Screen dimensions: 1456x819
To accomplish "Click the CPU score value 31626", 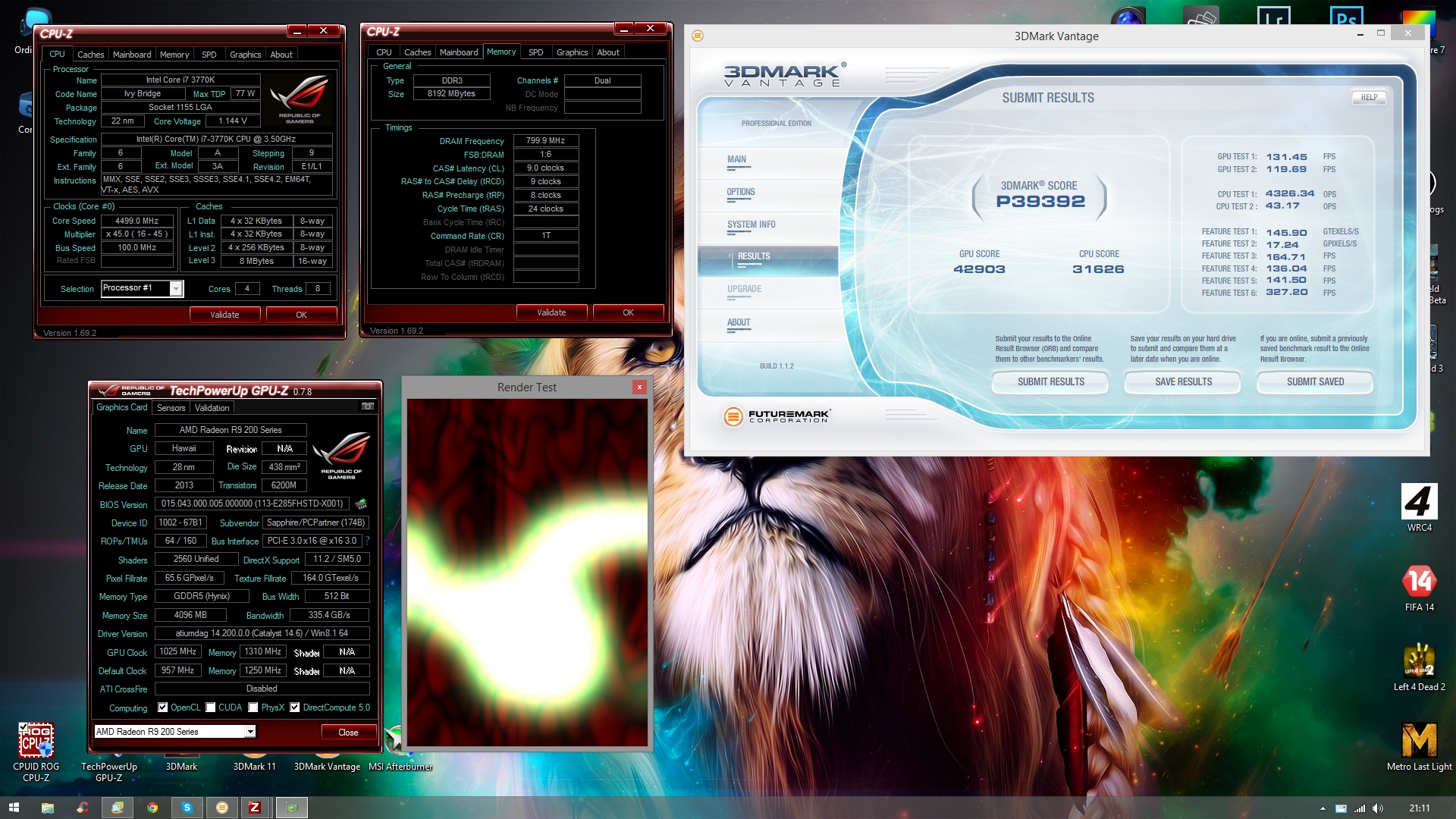I will tap(1098, 269).
